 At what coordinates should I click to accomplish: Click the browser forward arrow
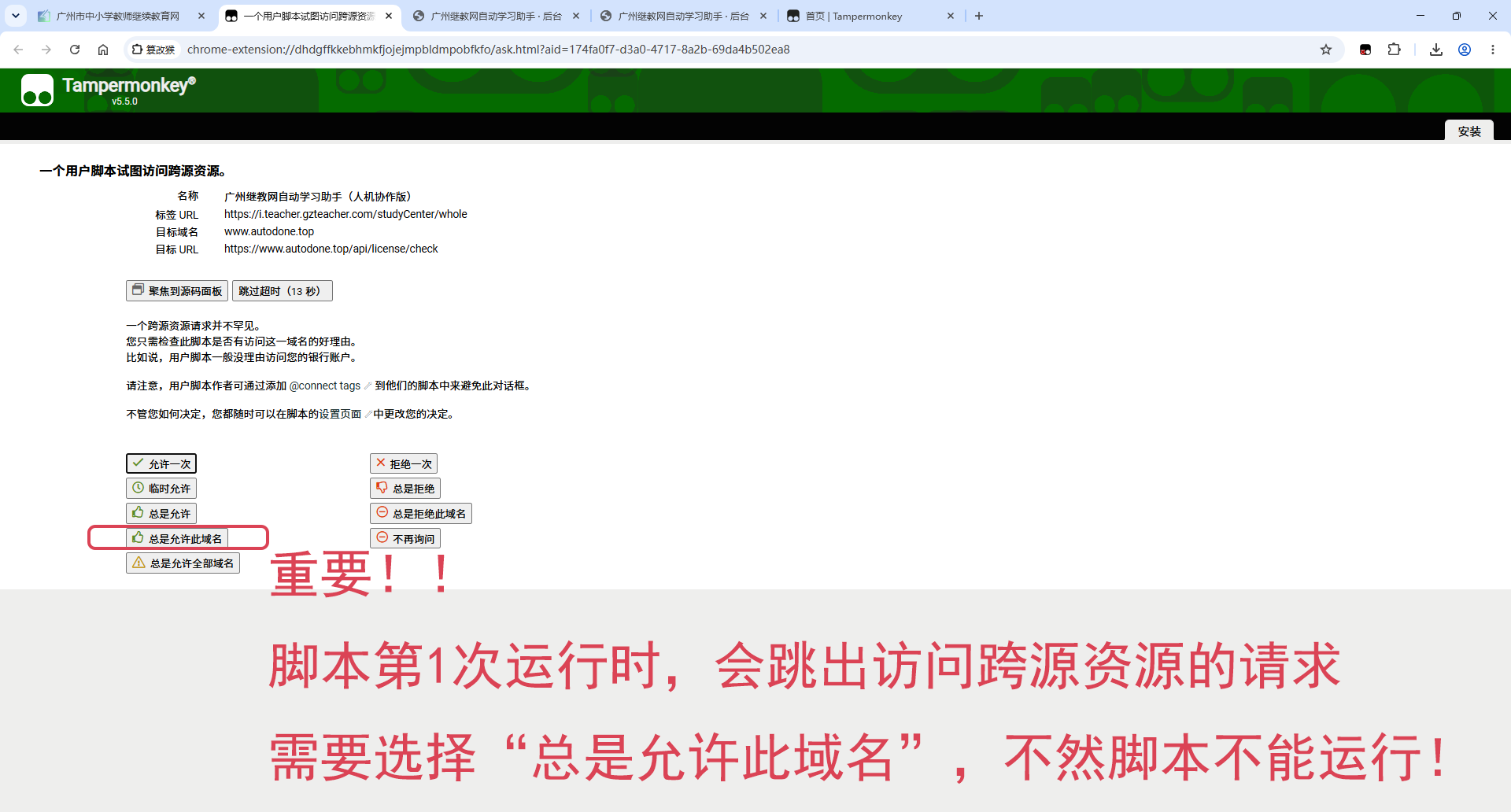(46, 50)
